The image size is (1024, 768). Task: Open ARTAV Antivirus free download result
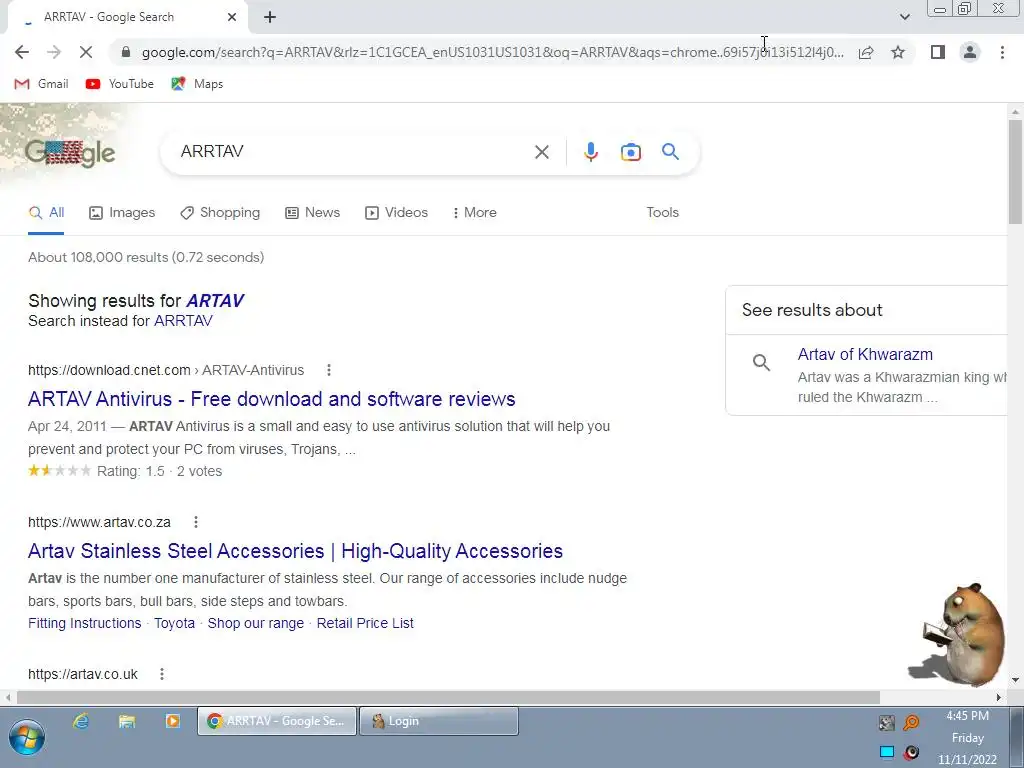coord(272,399)
